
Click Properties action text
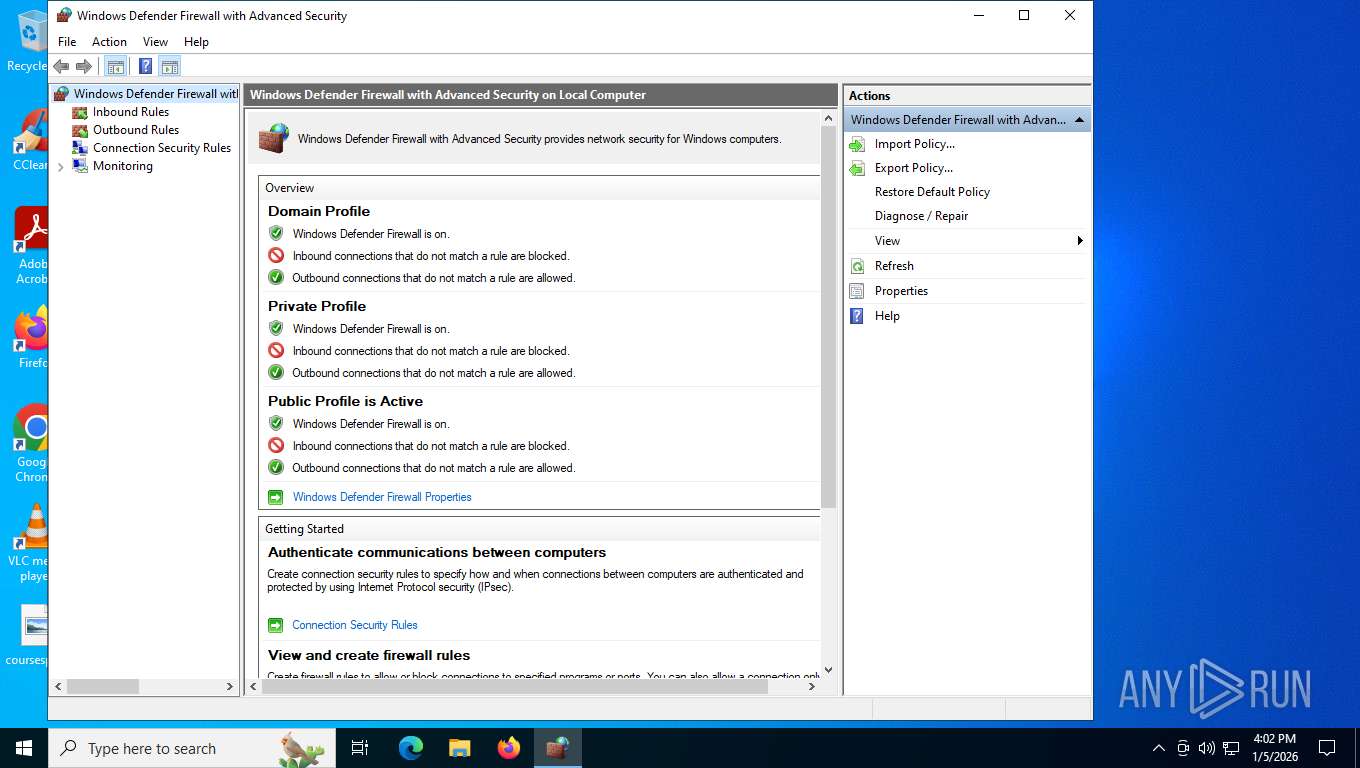pyautogui.click(x=901, y=291)
